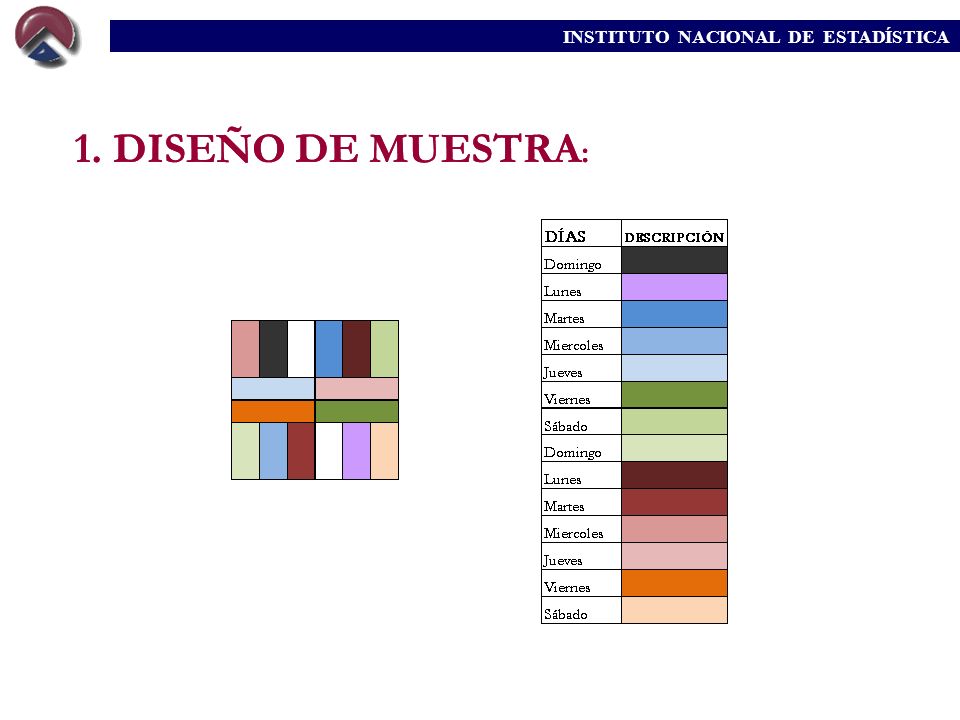
Task: Click the blue cell in the grid's top row
Action: tap(329, 349)
